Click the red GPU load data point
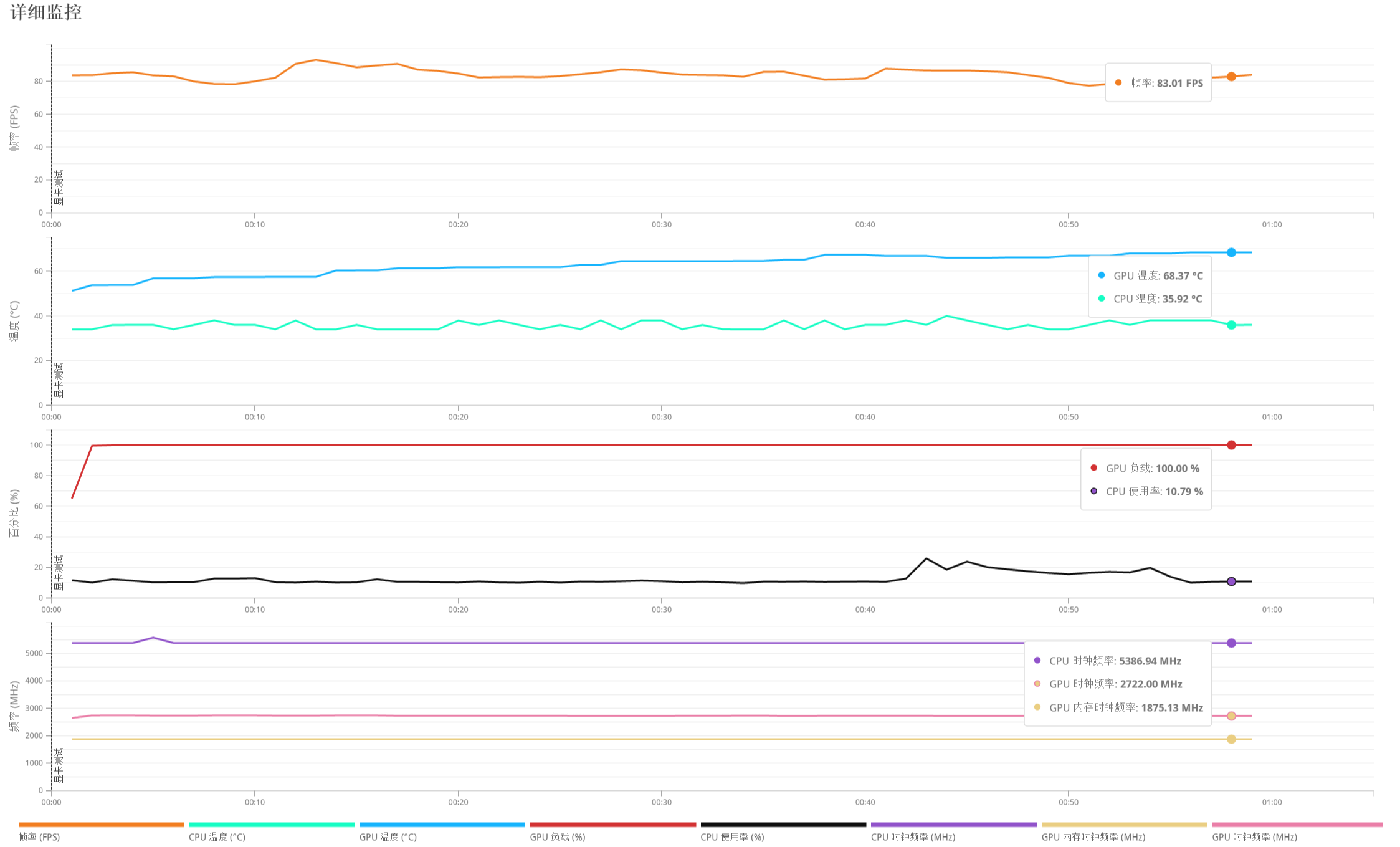The height and width of the screenshot is (847, 1400). (1231, 445)
